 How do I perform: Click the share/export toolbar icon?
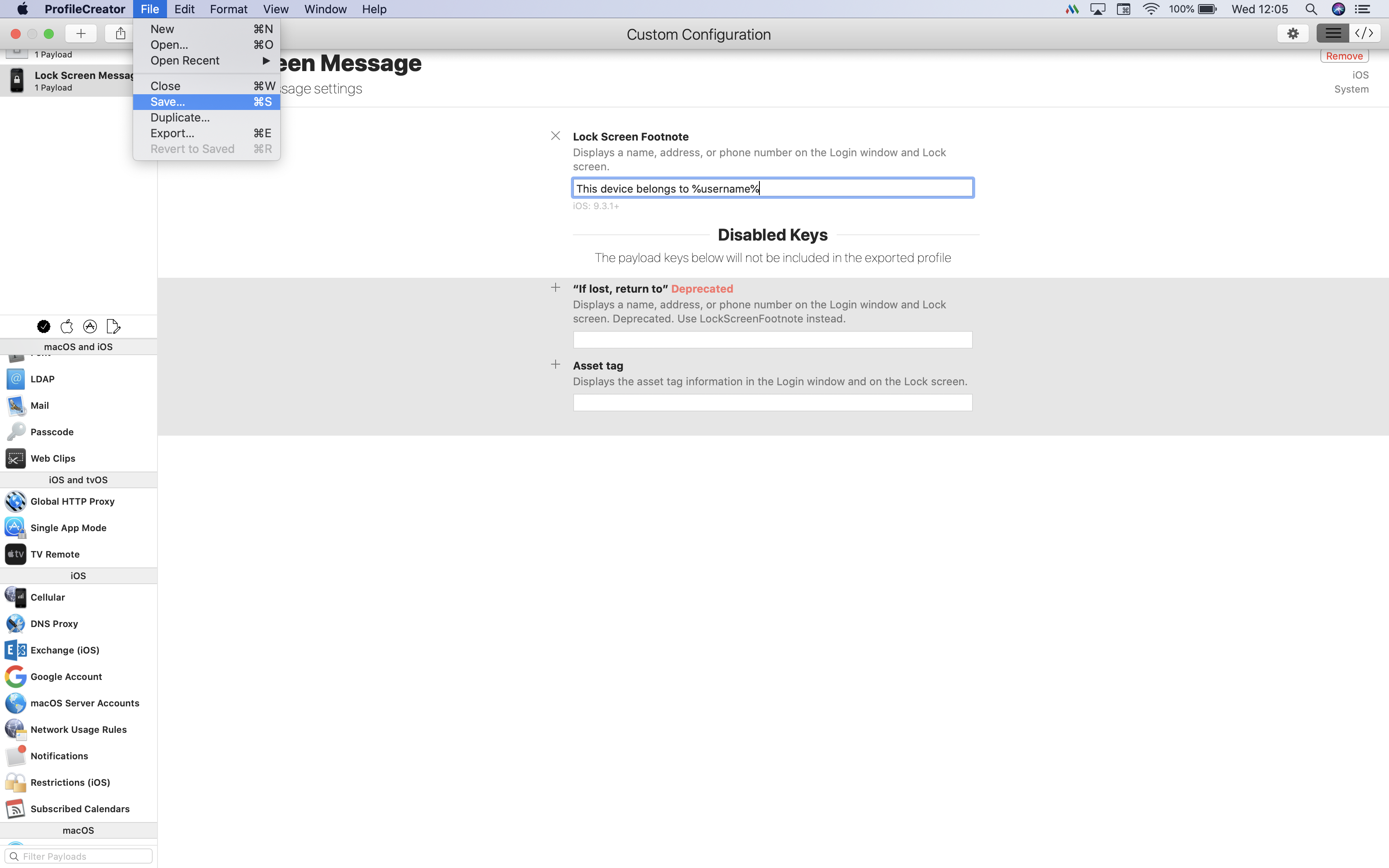click(120, 33)
